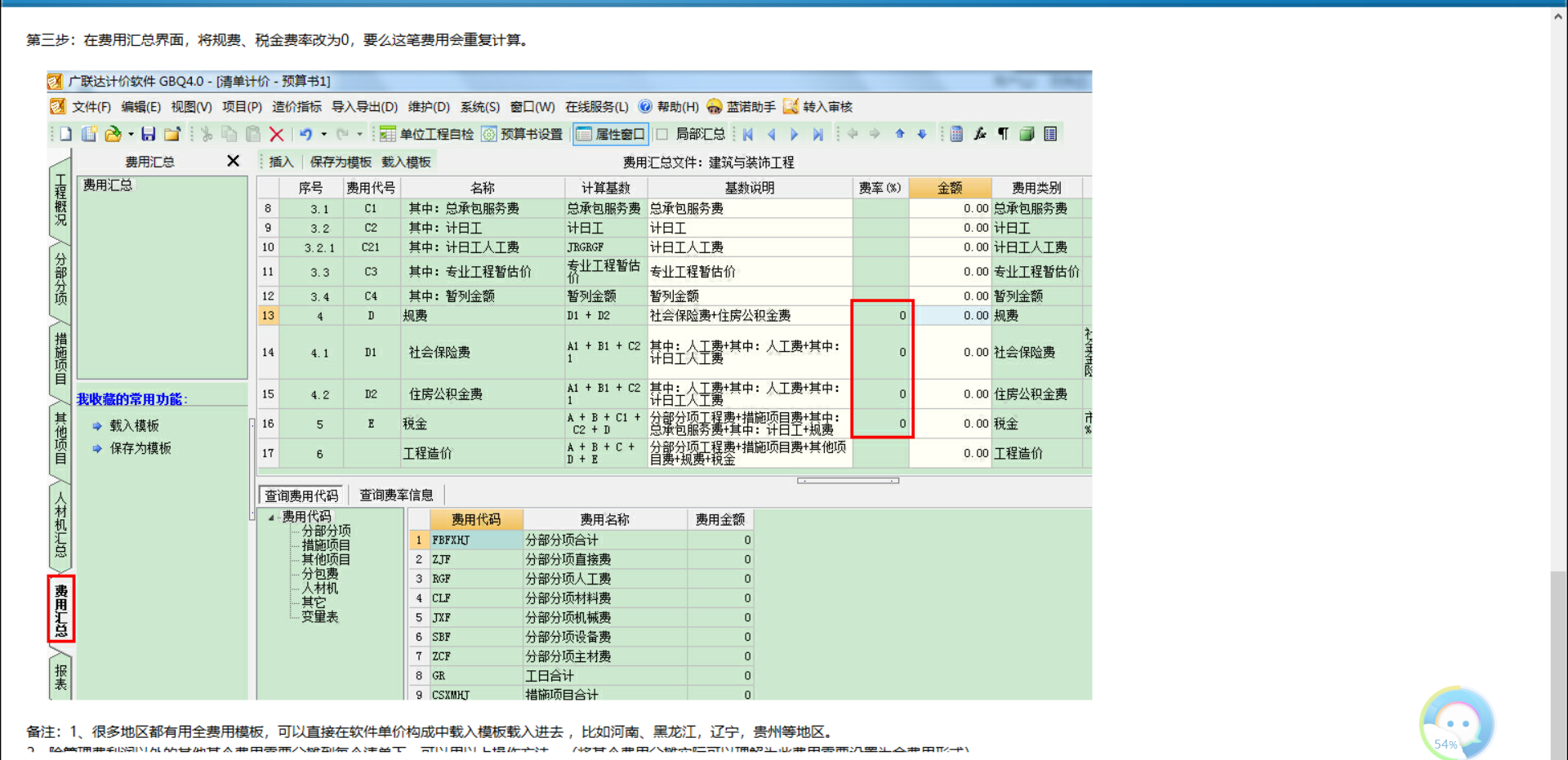Jump to last record navigation icon
The height and width of the screenshot is (760, 1568).
[817, 134]
